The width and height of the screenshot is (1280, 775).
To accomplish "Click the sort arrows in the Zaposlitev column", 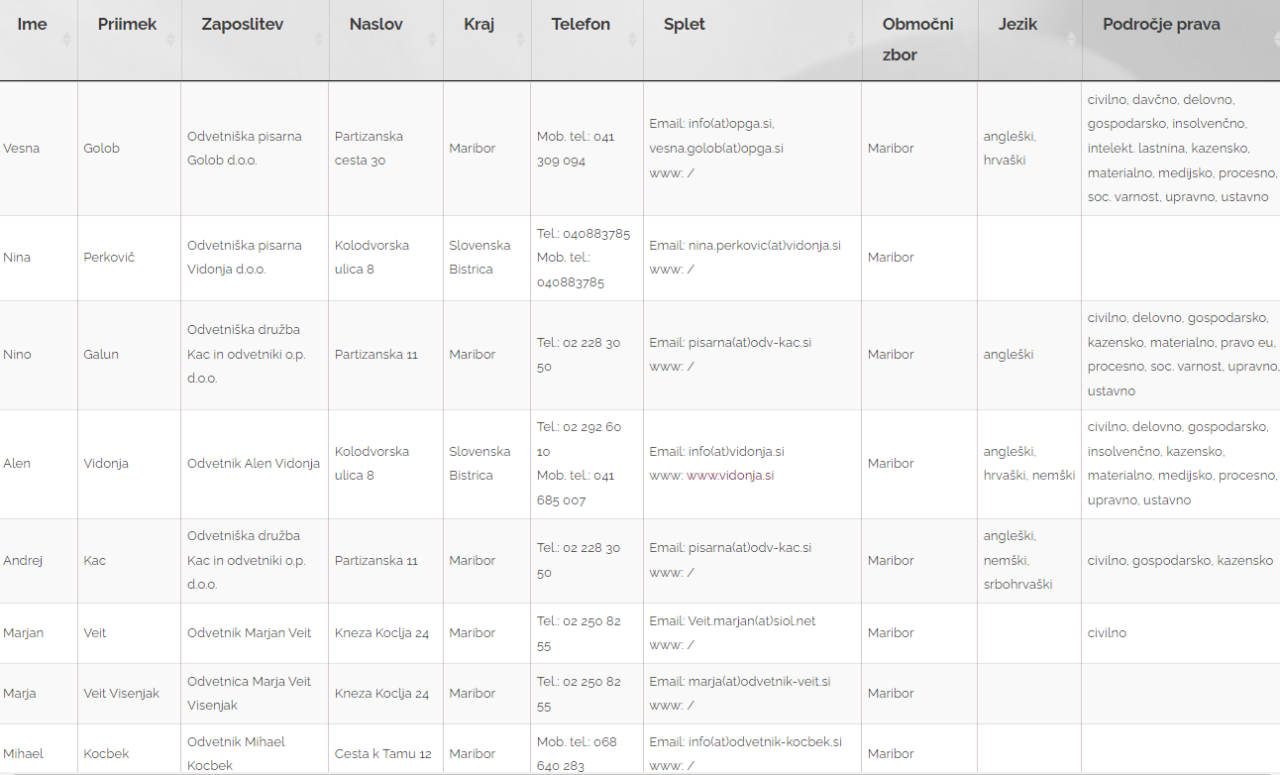I will click(x=318, y=39).
